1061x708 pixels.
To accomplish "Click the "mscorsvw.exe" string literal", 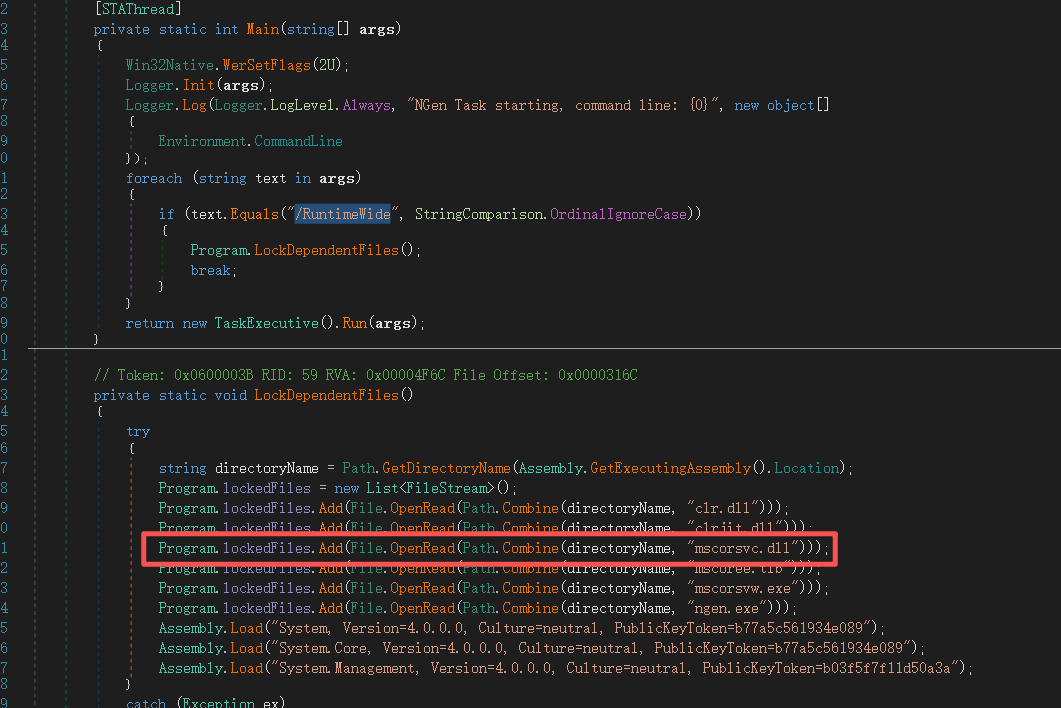I will pyautogui.click(x=742, y=588).
